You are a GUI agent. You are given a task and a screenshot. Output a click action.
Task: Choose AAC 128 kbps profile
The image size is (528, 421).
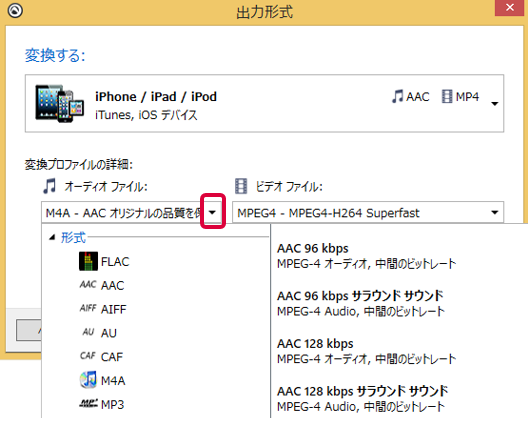[x=366, y=351]
